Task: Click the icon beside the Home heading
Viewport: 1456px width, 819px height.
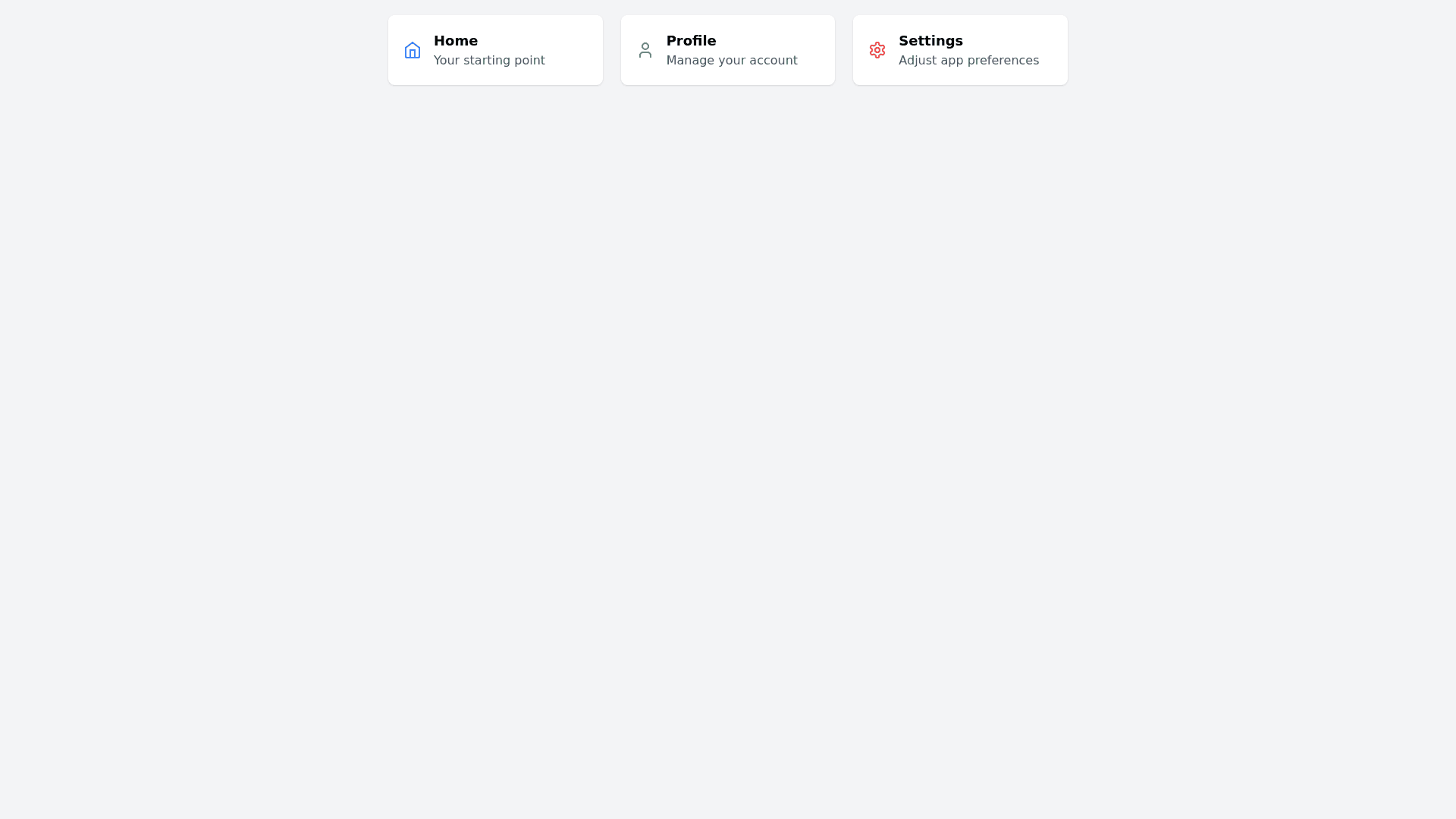Action: point(412,50)
